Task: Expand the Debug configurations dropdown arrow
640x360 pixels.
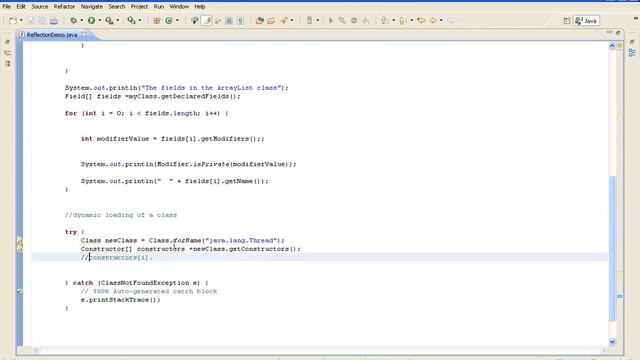Action: click(x=82, y=20)
